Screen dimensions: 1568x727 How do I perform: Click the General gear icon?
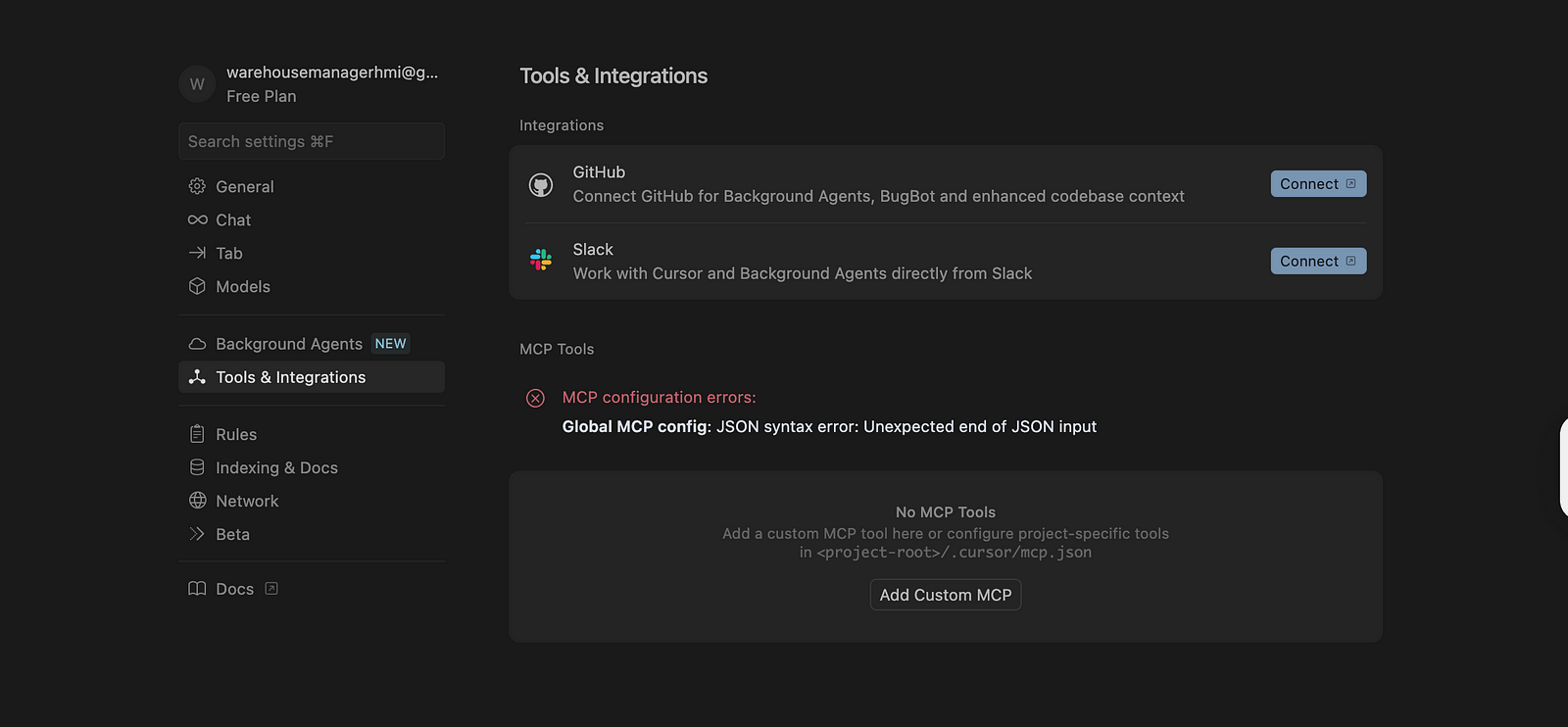pyautogui.click(x=197, y=186)
